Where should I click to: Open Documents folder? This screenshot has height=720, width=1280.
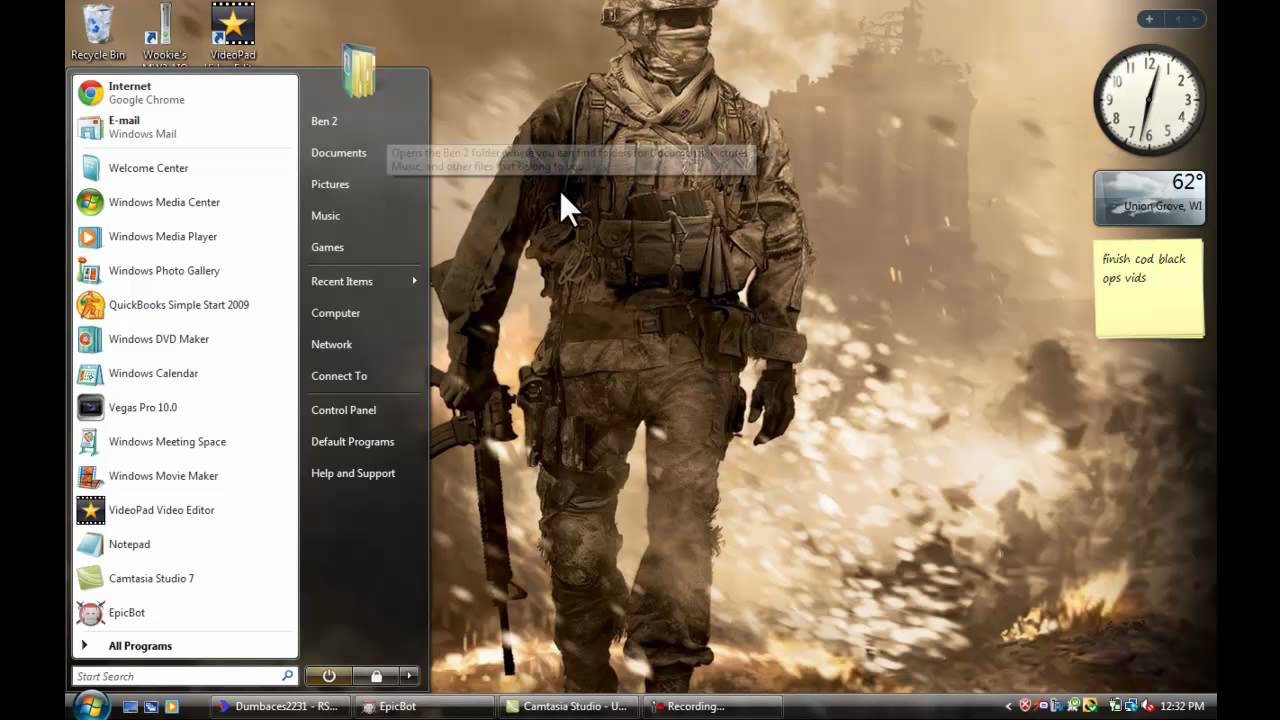(364, 153)
